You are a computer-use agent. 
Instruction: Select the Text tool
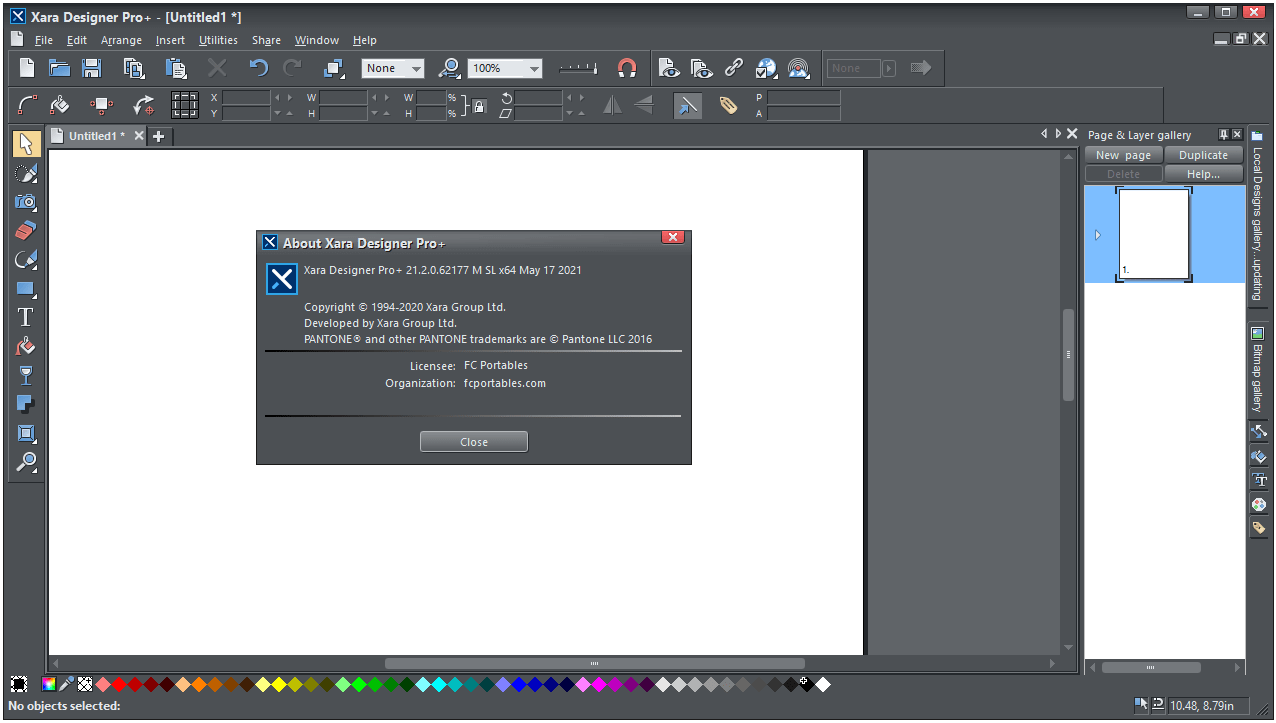[27, 318]
